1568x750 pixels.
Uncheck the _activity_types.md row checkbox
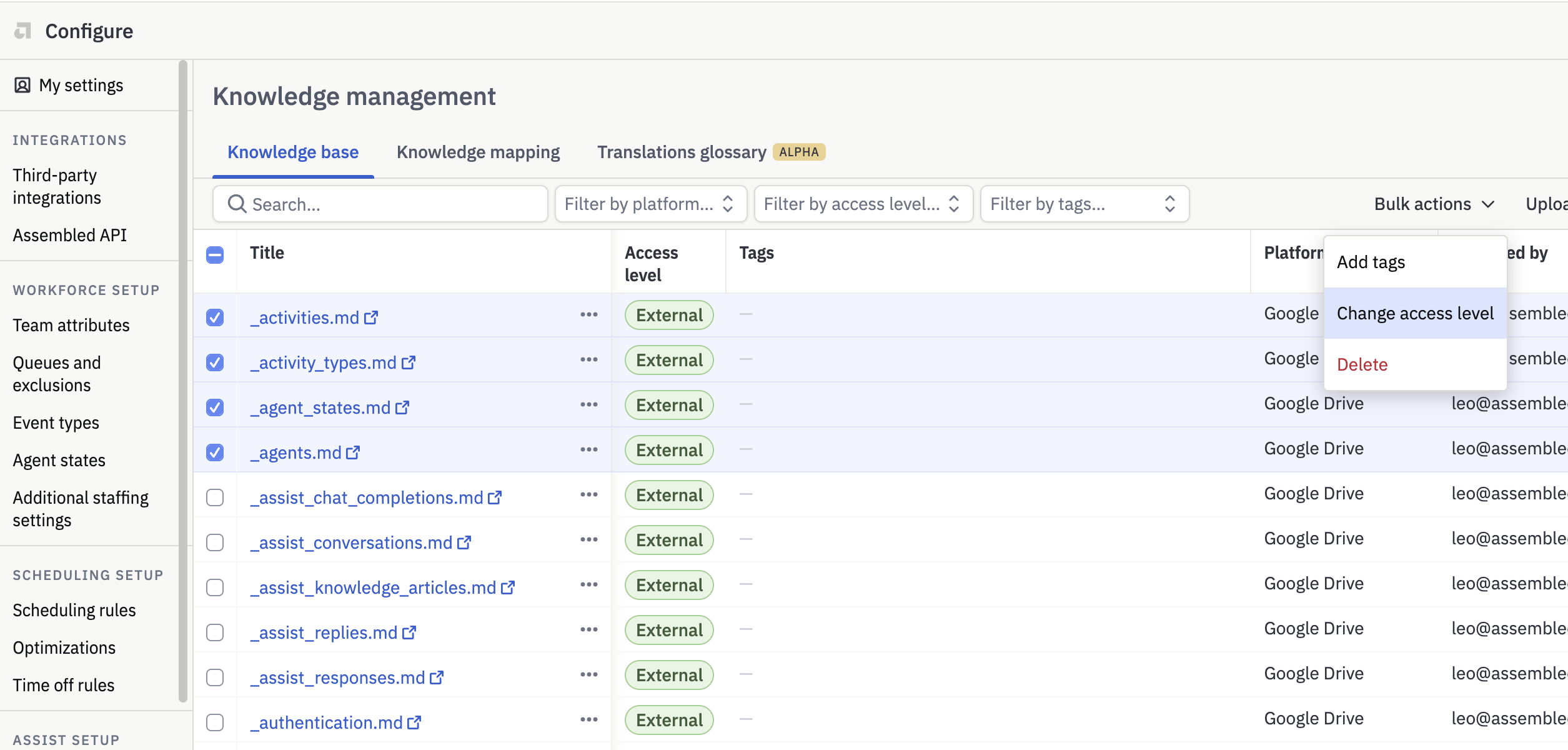215,362
